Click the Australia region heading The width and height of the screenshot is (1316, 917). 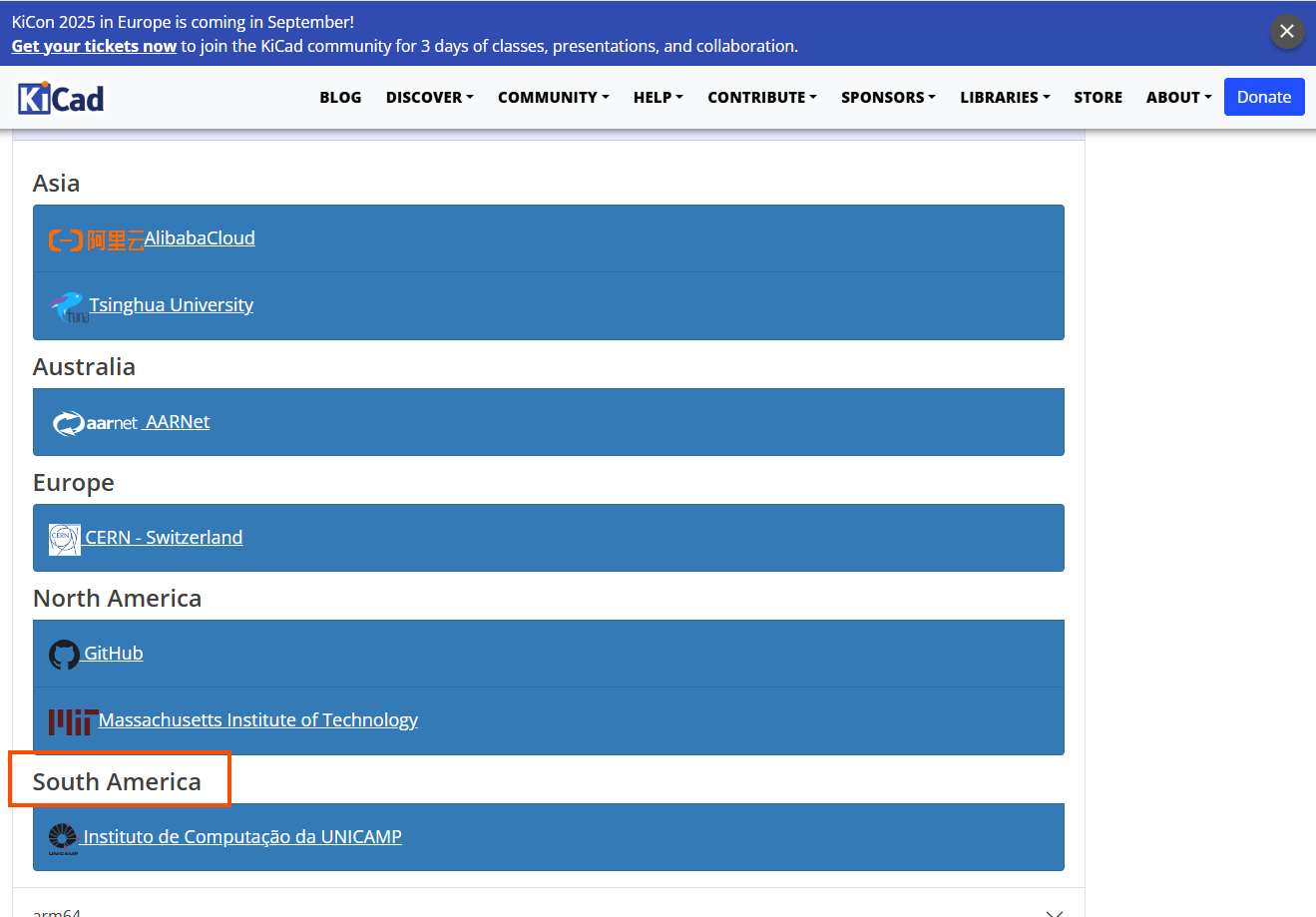click(84, 366)
